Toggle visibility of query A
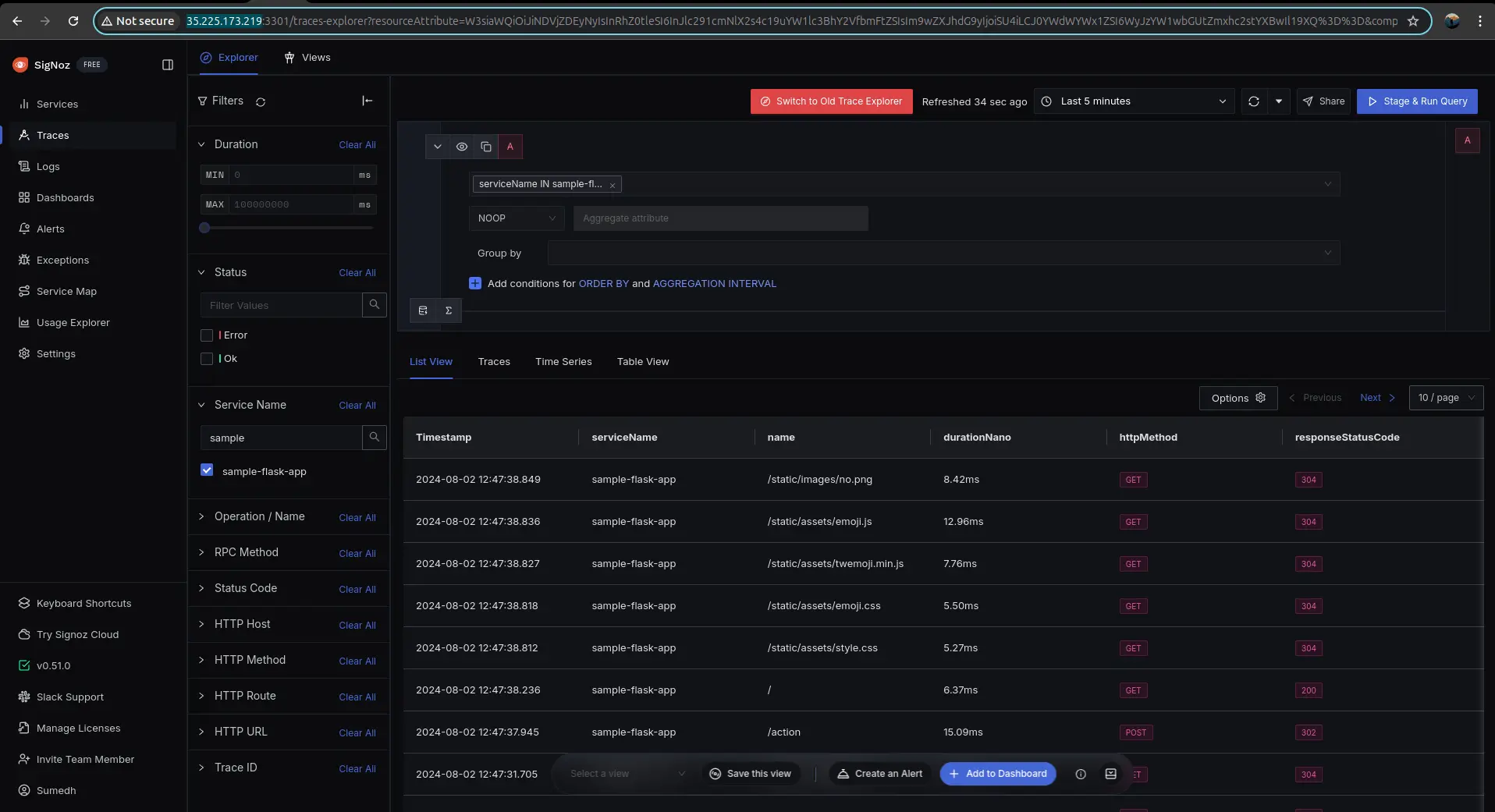The width and height of the screenshot is (1495, 812). click(462, 147)
